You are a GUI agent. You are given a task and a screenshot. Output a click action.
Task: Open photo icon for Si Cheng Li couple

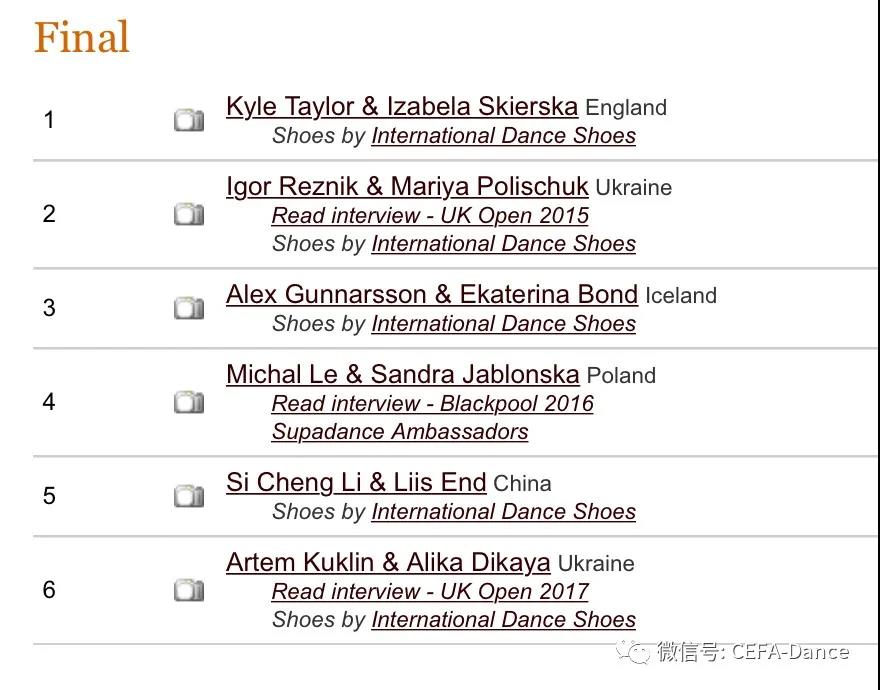[x=189, y=495]
